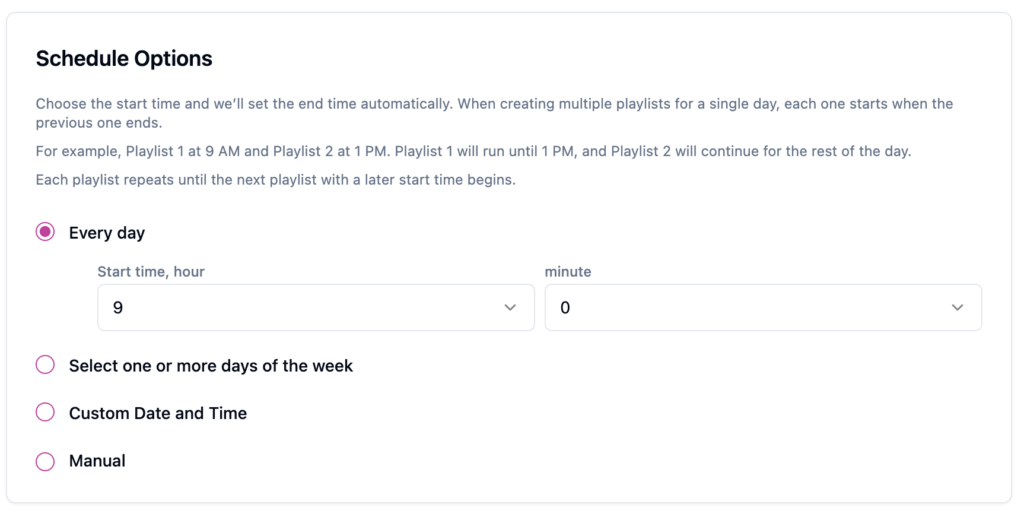Click the value 9 in the hour field

coord(118,308)
